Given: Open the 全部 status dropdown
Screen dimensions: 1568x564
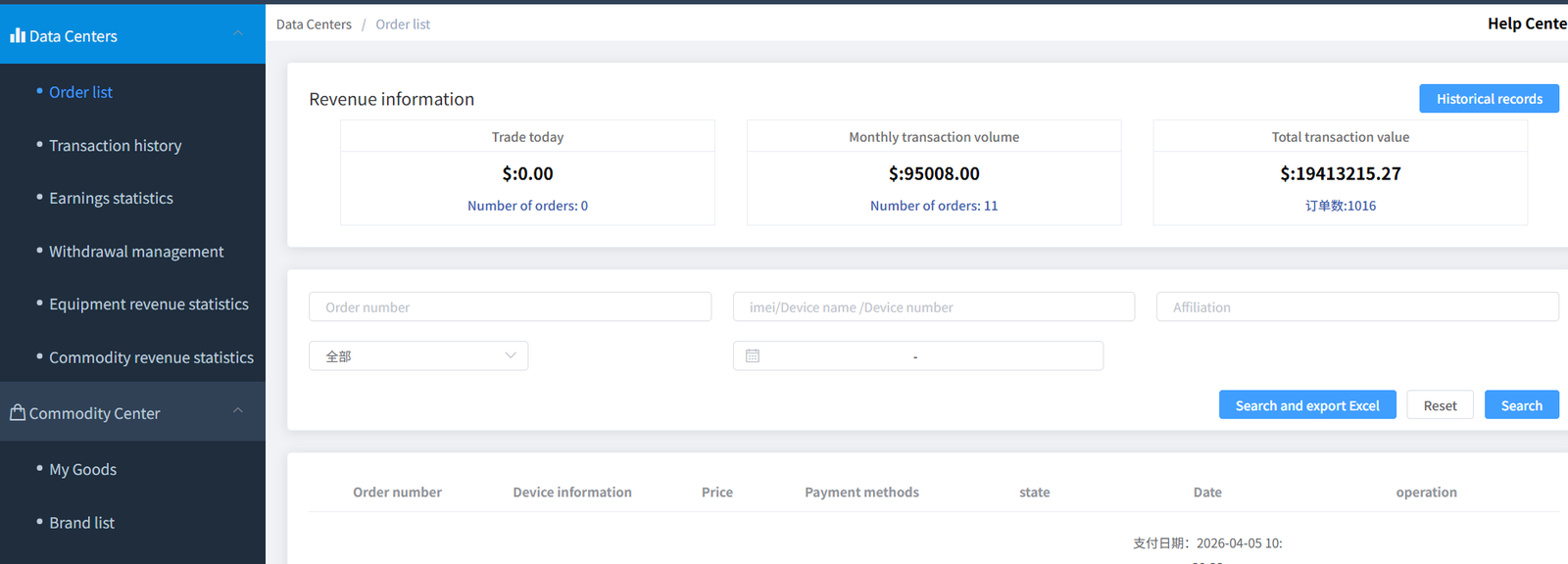Looking at the screenshot, I should (x=418, y=356).
